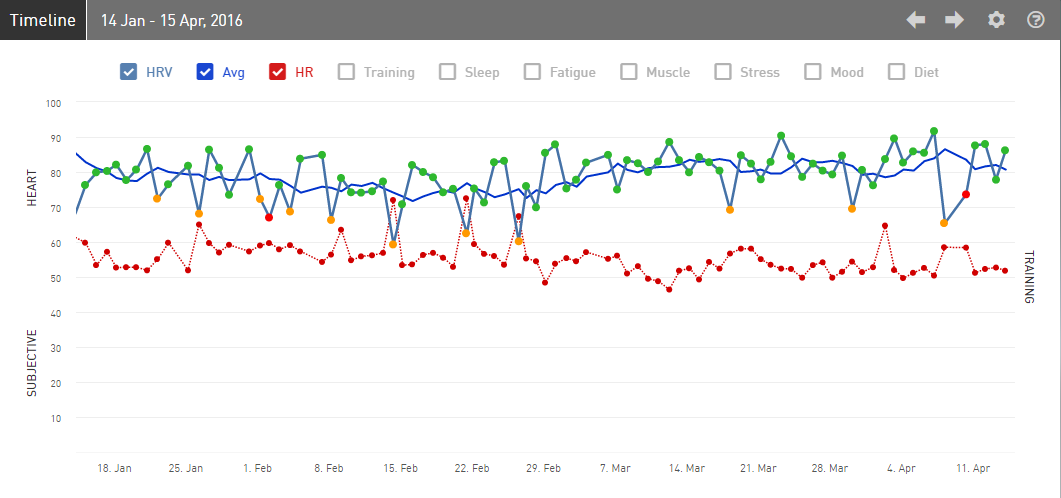Uncheck the HRV series checkbox
This screenshot has height=498, width=1061.
(129, 72)
